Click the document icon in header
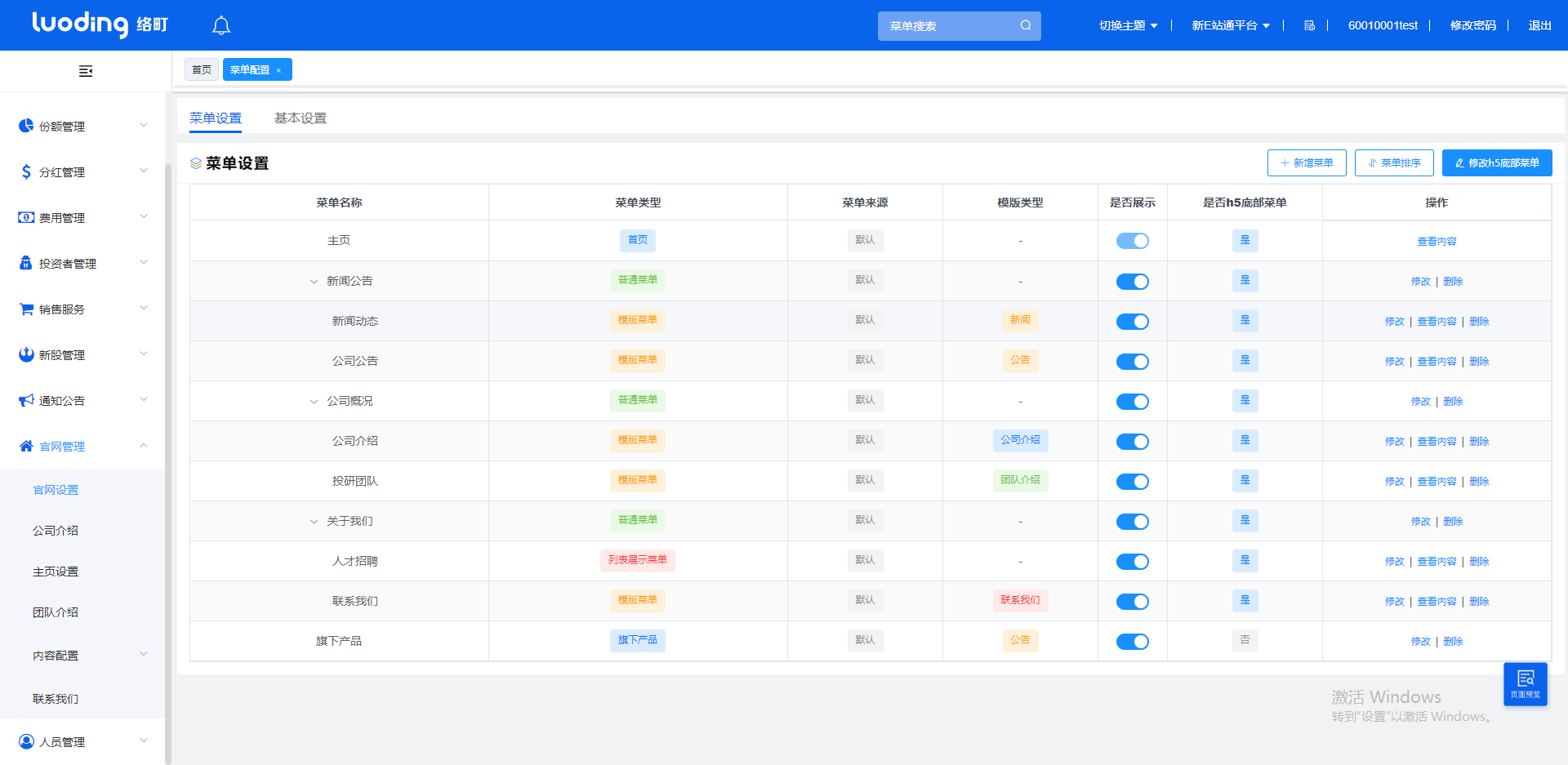 (1309, 25)
